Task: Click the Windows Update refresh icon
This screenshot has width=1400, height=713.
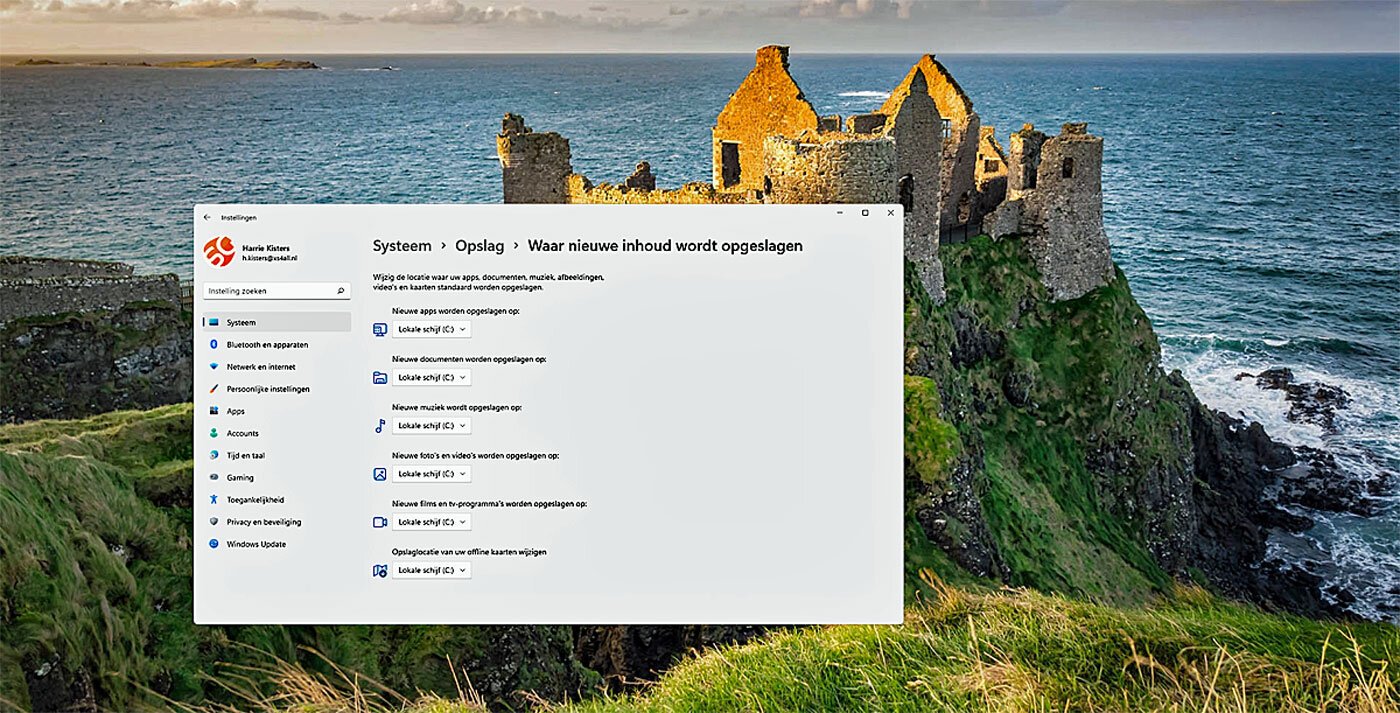Action: tap(214, 544)
